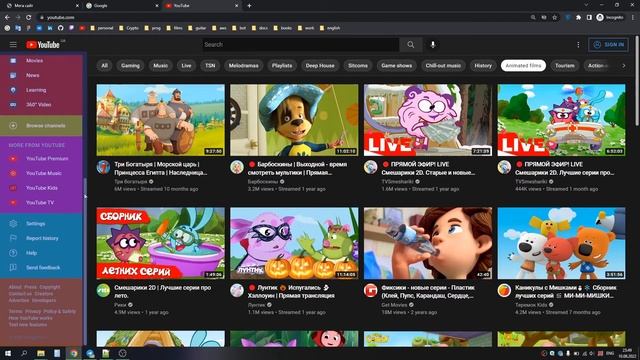Open the three-dot settings menu
The height and width of the screenshot is (360, 640).
pyautogui.click(x=578, y=44)
